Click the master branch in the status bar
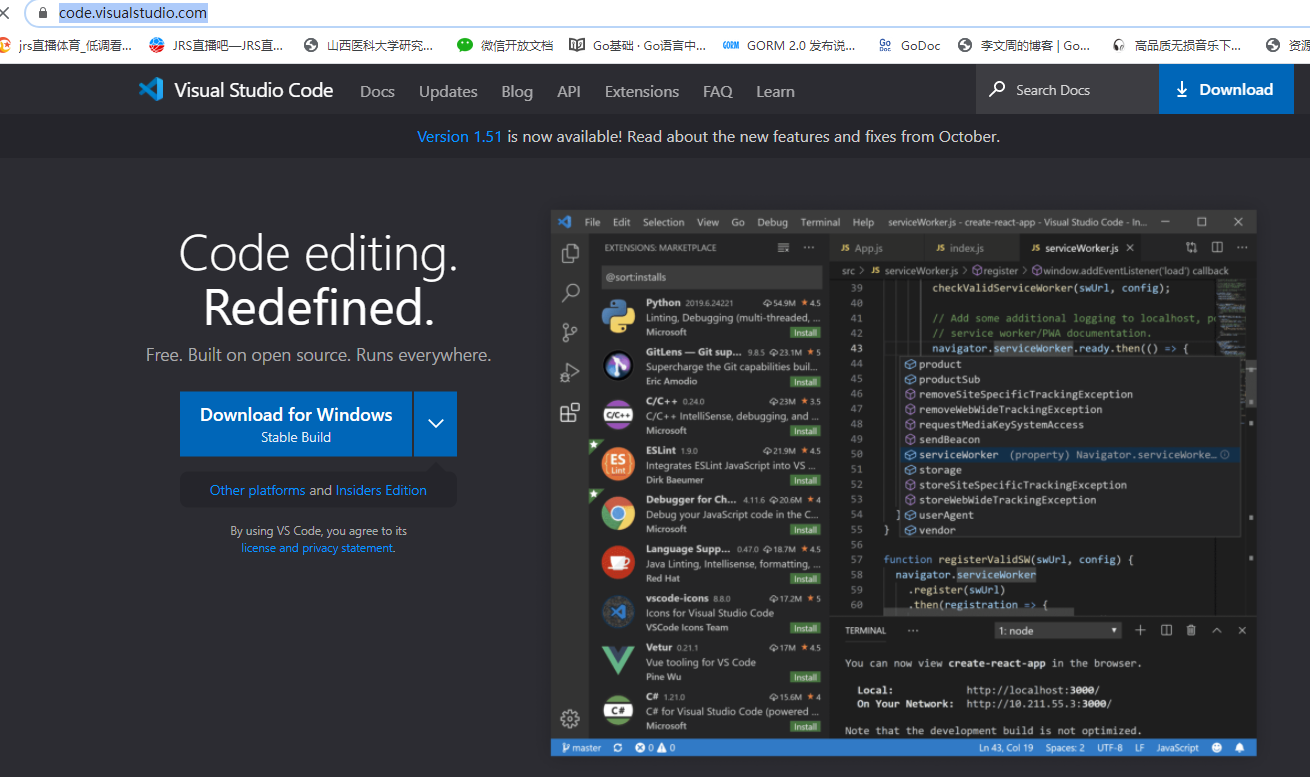This screenshot has width=1310, height=777. point(581,748)
